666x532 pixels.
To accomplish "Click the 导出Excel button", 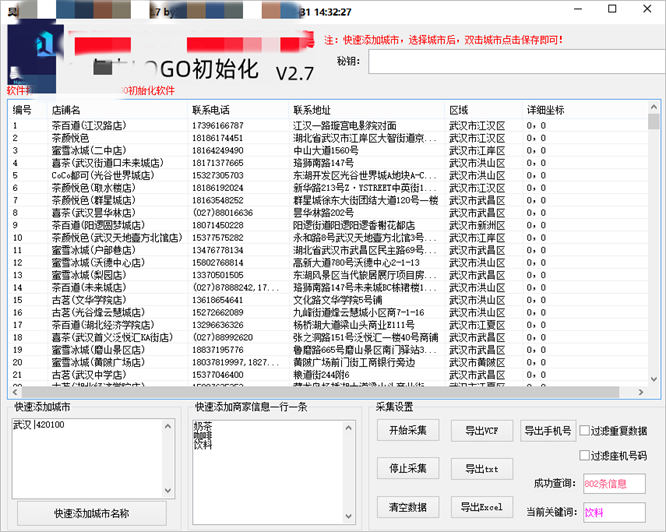I will [482, 507].
